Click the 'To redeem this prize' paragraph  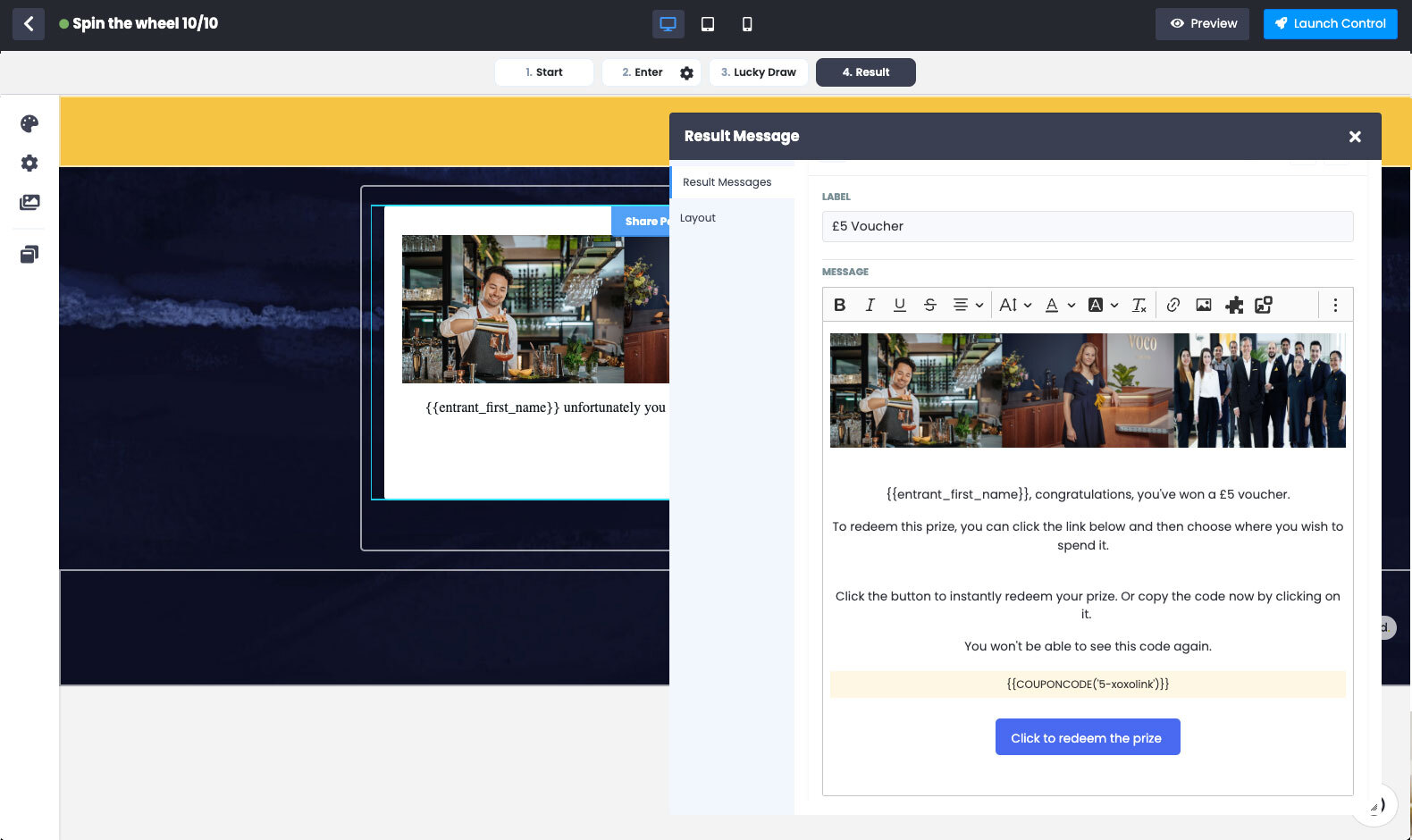pyautogui.click(x=1088, y=536)
